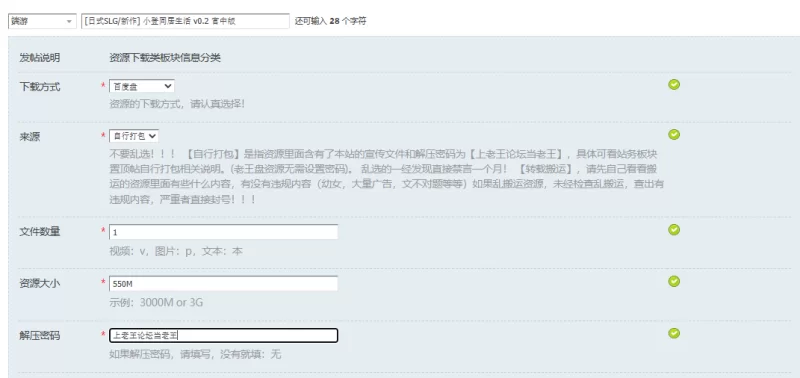Click the 下载方式 label
Screen dimensions: 800x378
[x=40, y=87]
